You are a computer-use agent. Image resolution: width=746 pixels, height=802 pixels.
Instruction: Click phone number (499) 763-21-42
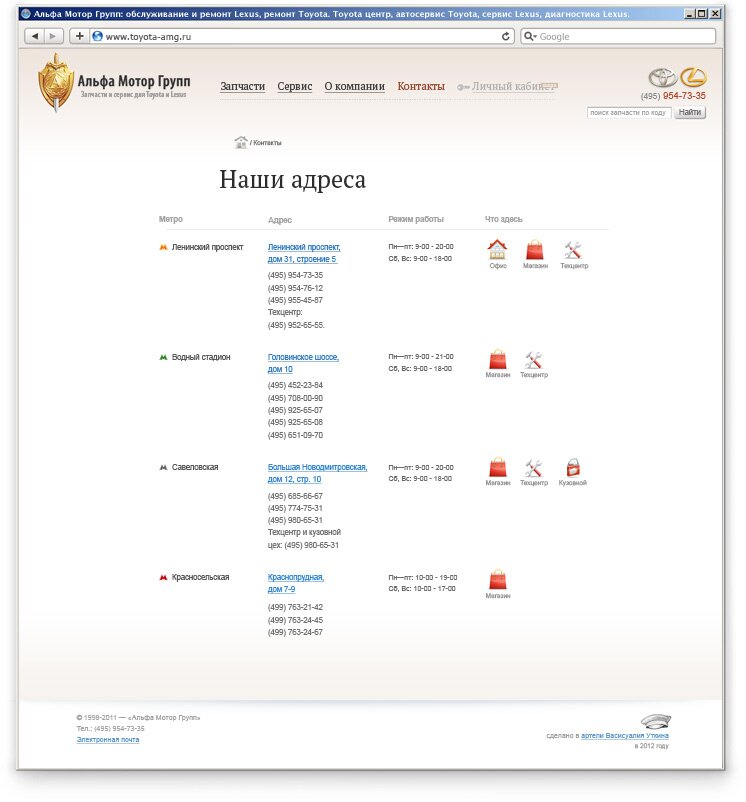pyautogui.click(x=295, y=607)
